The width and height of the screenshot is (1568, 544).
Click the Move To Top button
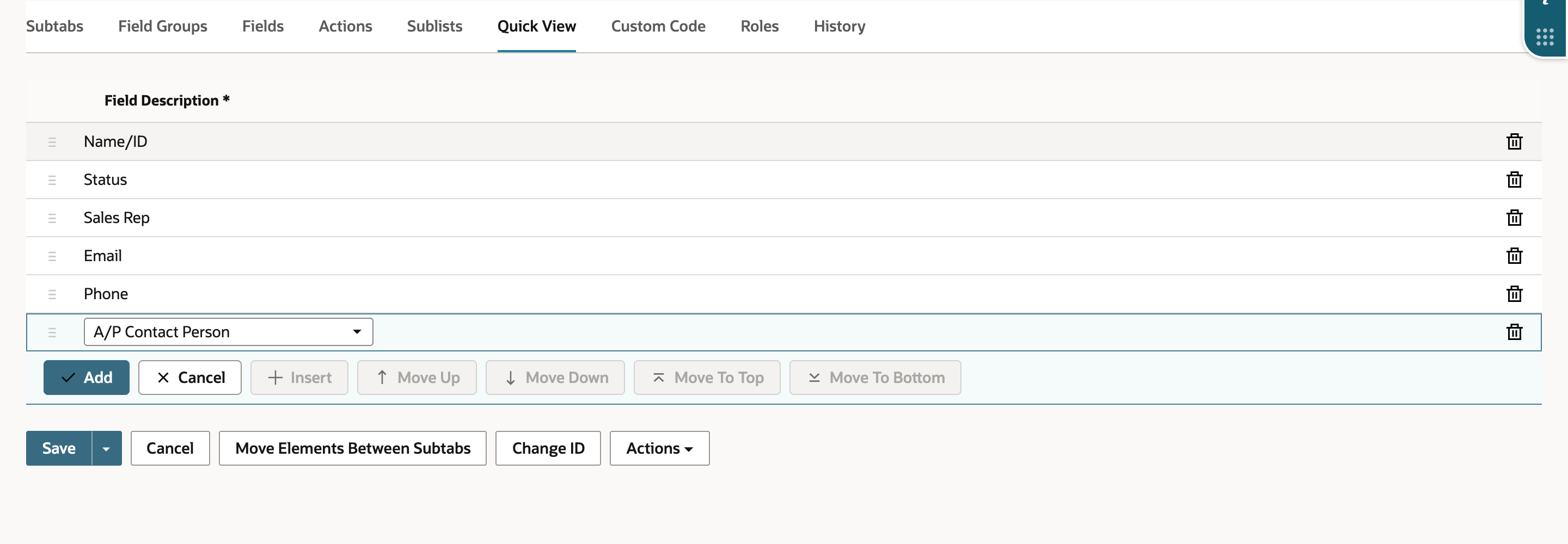pyautogui.click(x=707, y=378)
